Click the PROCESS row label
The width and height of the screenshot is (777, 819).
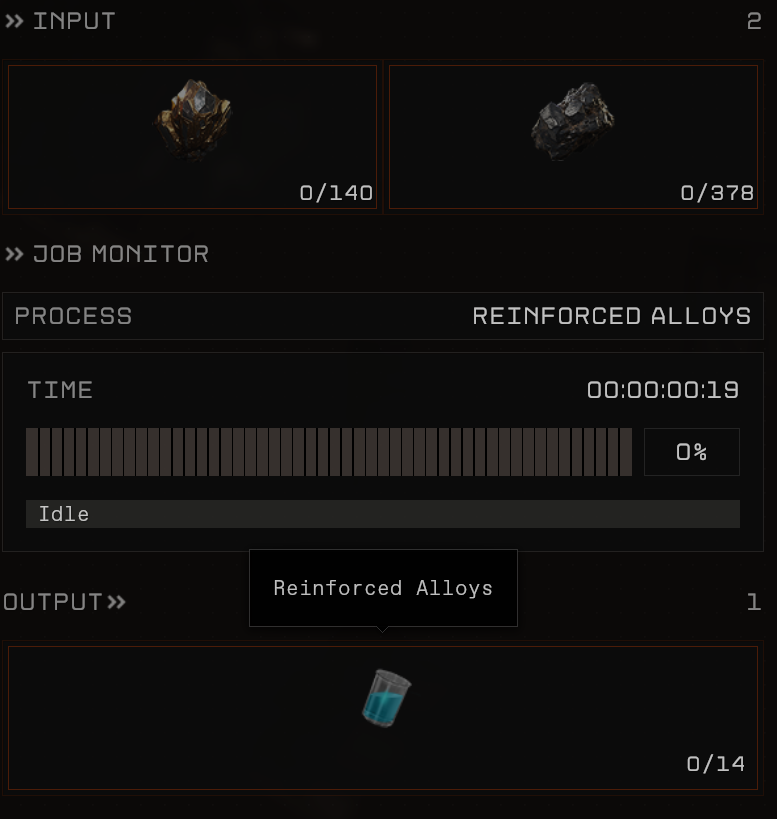pos(73,316)
